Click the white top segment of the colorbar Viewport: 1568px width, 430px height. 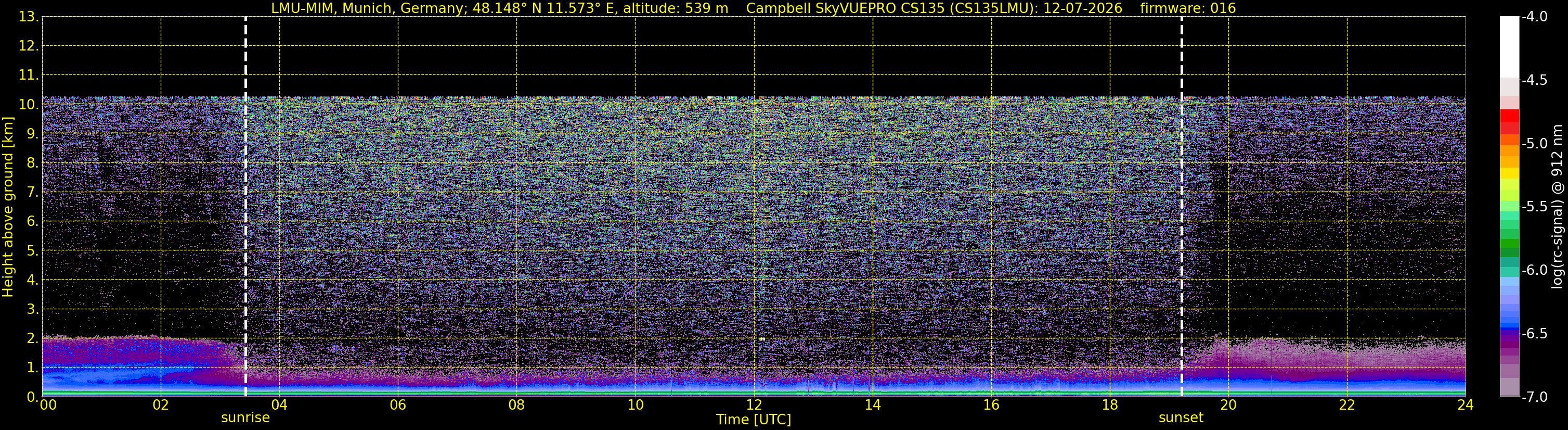tap(1509, 47)
